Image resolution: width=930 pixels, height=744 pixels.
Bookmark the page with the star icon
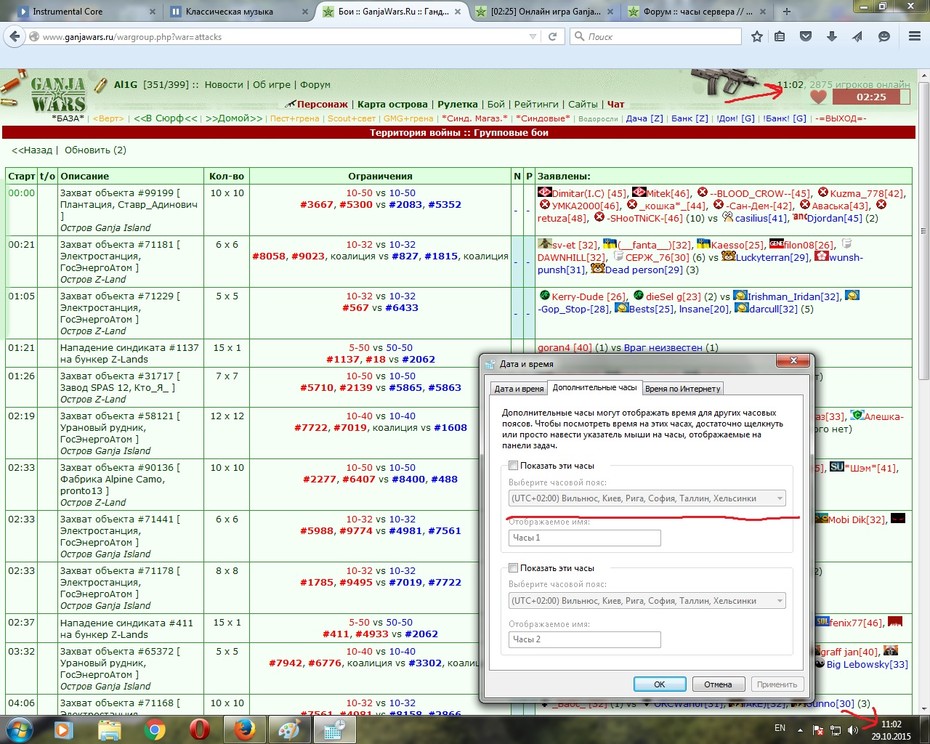(x=757, y=37)
